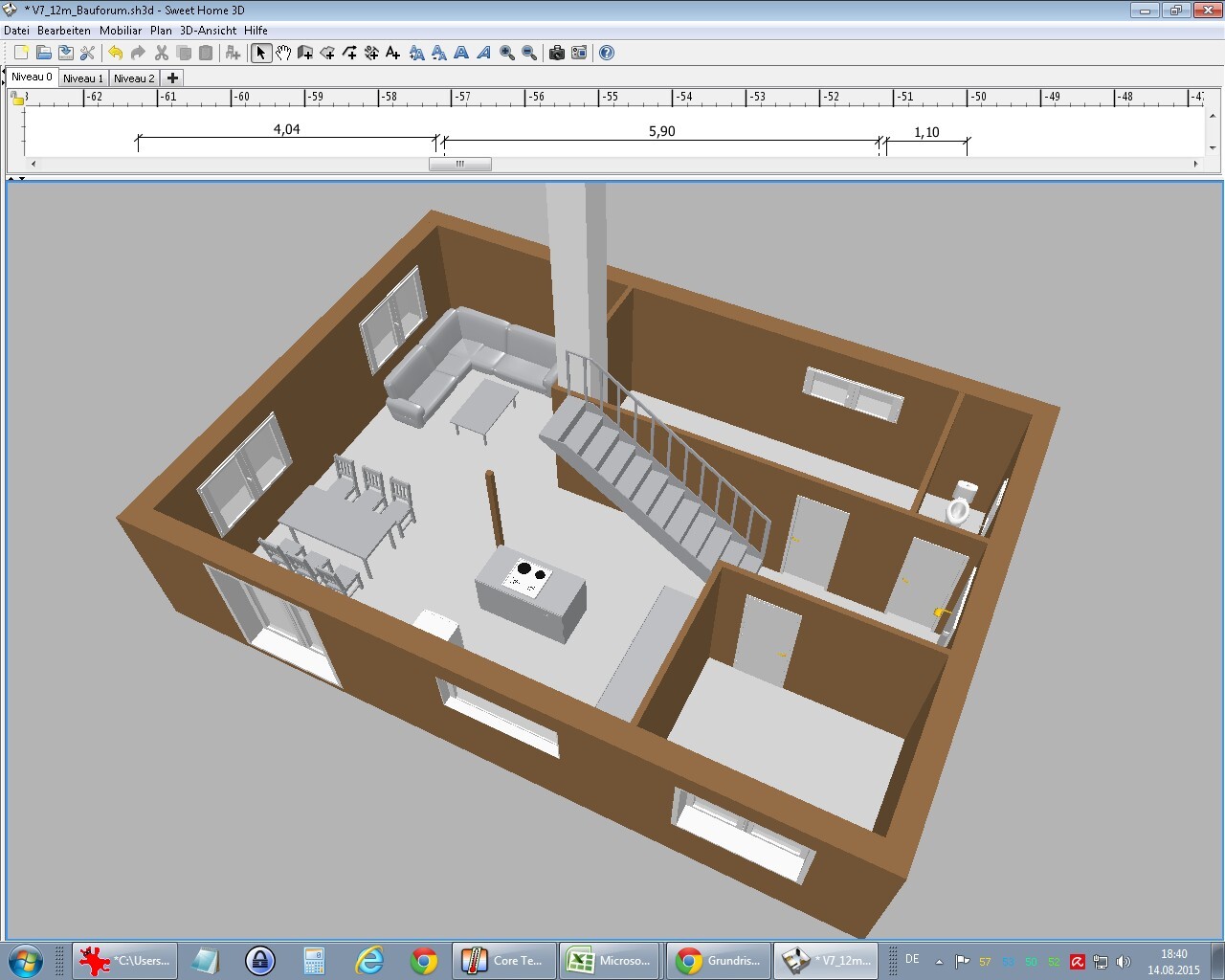1225x980 pixels.
Task: Toggle the plan lock icon at ruler corner
Action: [x=16, y=98]
